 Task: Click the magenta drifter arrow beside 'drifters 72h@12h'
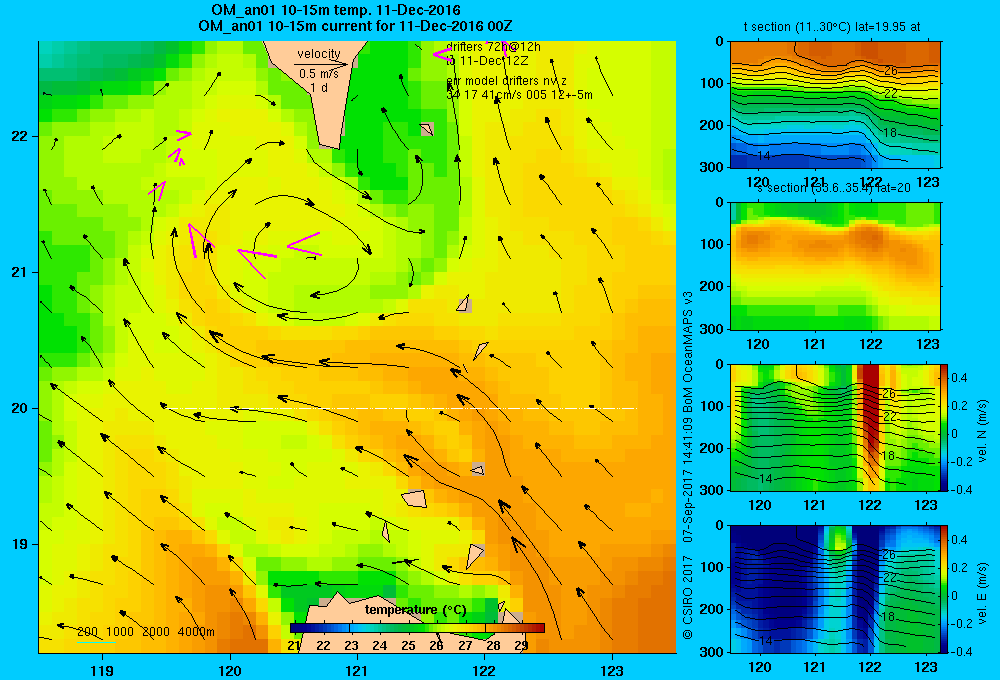click(443, 54)
